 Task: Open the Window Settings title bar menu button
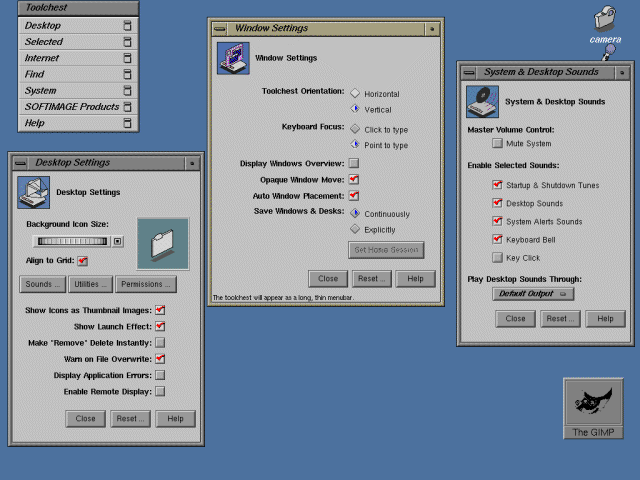[x=220, y=29]
